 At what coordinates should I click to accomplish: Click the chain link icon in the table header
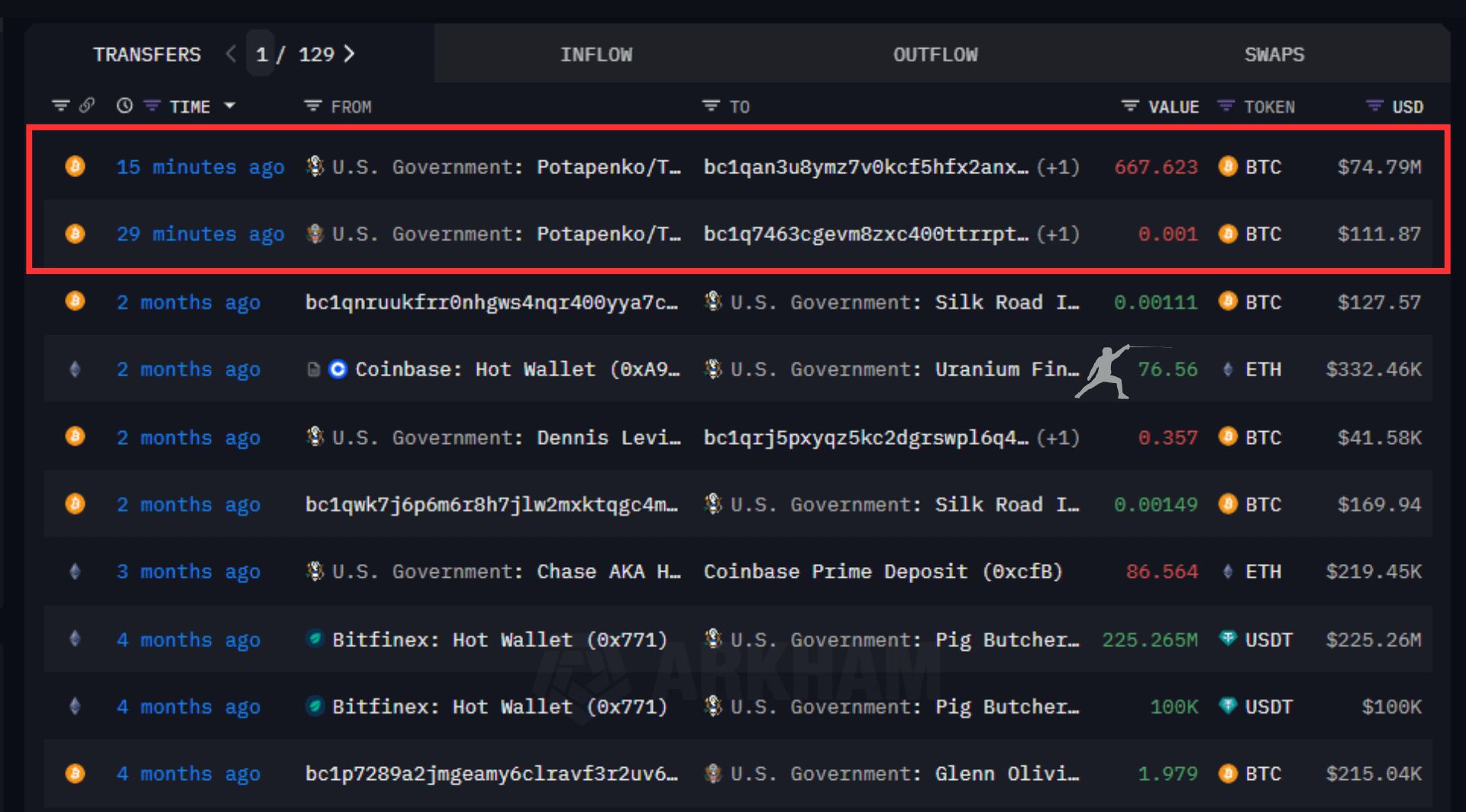(x=87, y=105)
